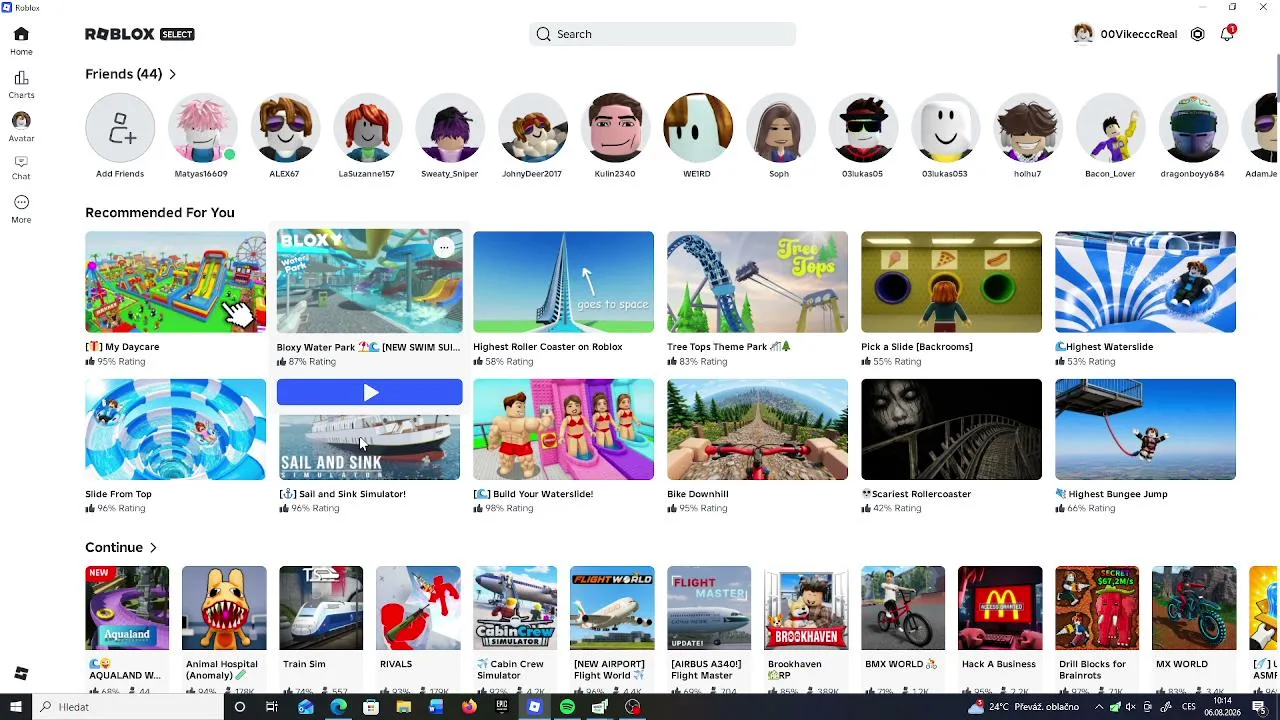This screenshot has width=1280, height=720.
Task: Open the Highest Bungee Jump game
Action: coord(1145,429)
